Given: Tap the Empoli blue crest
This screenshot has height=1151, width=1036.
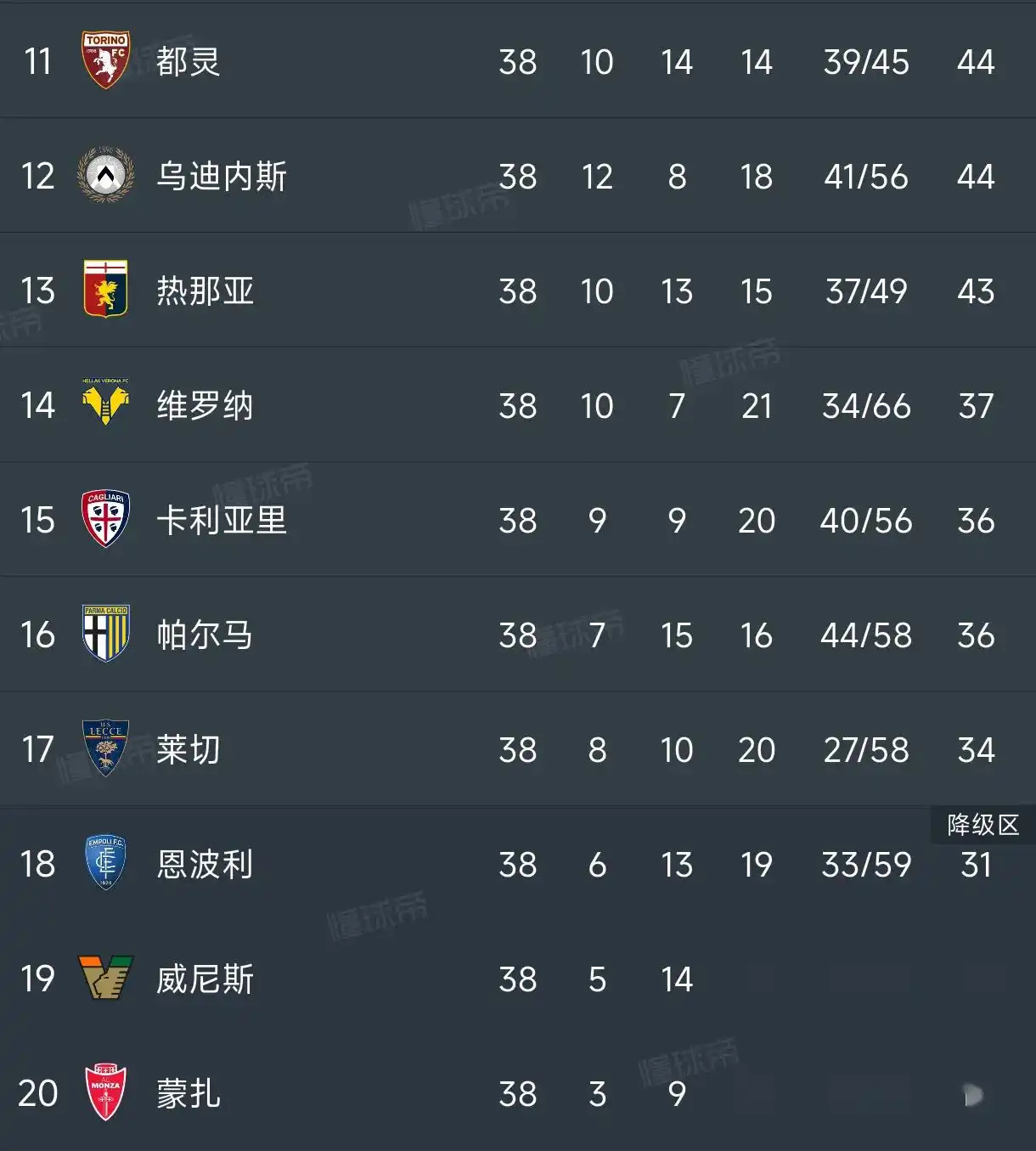Looking at the screenshot, I should 105,862.
